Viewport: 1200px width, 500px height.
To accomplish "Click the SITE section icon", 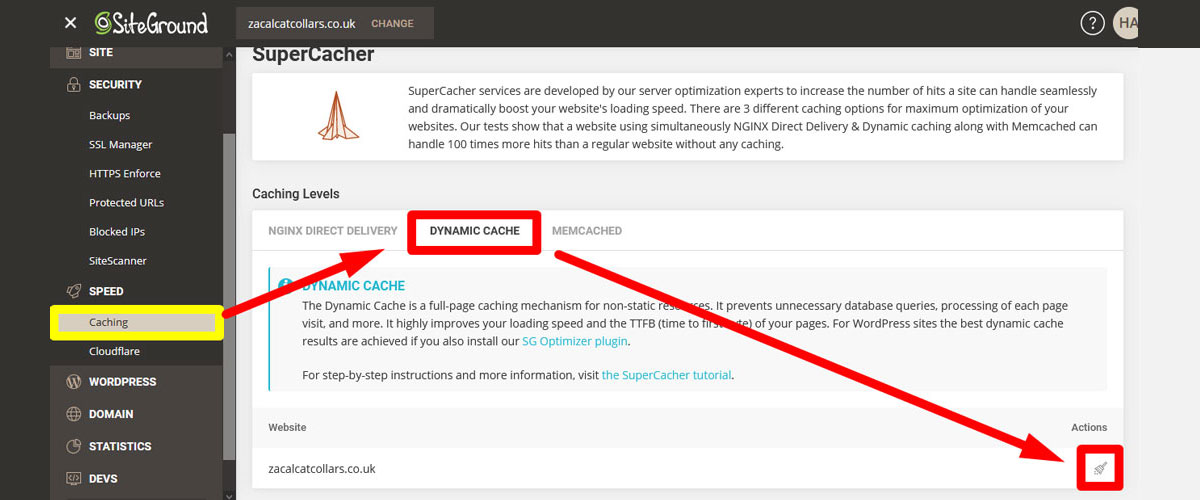I will pyautogui.click(x=73, y=52).
